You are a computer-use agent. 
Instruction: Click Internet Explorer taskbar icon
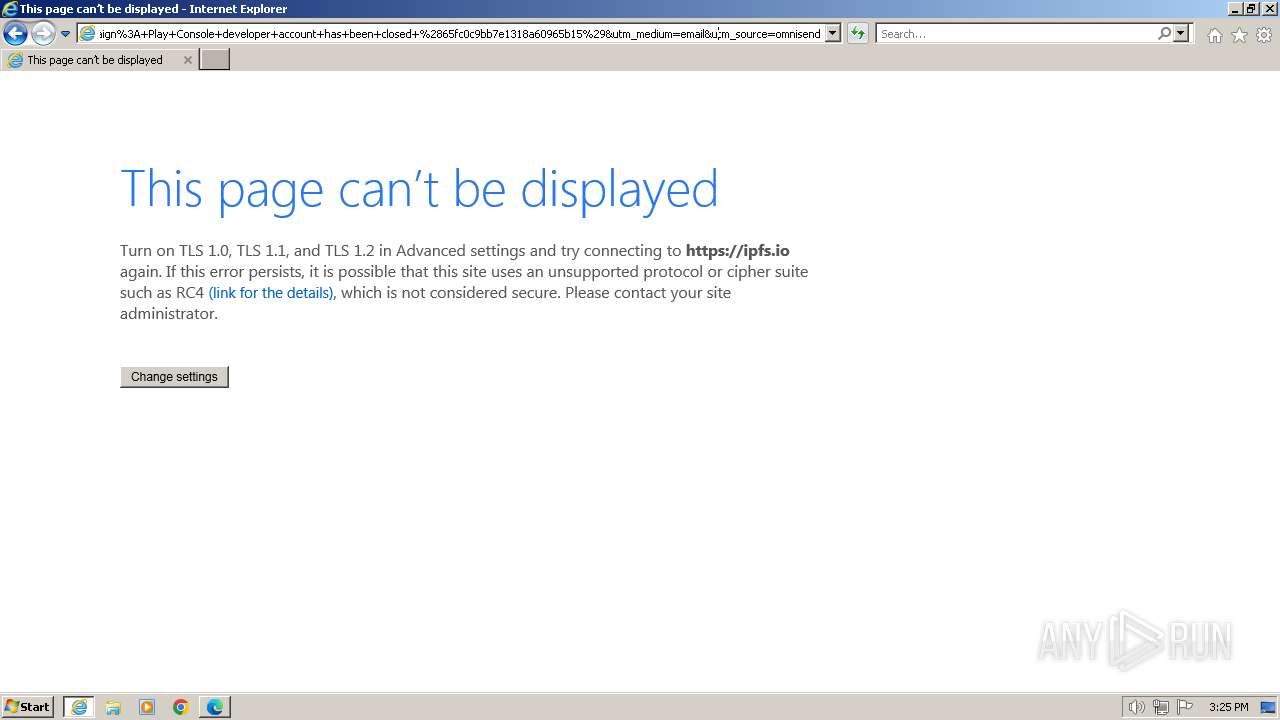click(79, 707)
